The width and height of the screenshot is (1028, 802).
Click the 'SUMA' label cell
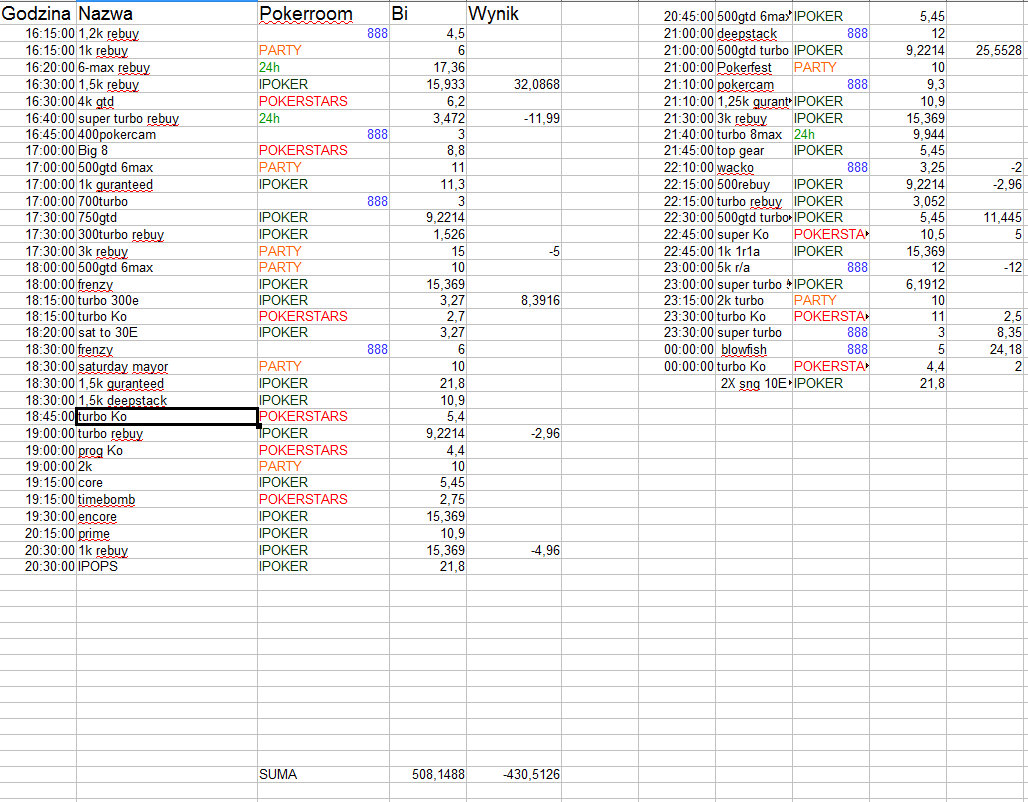[x=323, y=774]
